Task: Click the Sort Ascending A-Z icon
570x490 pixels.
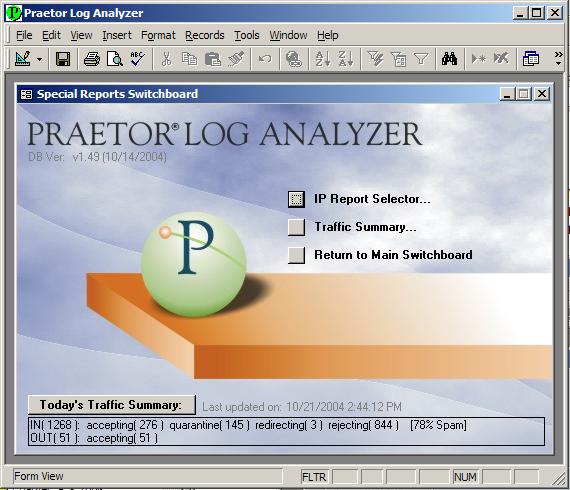Action: click(x=322, y=59)
